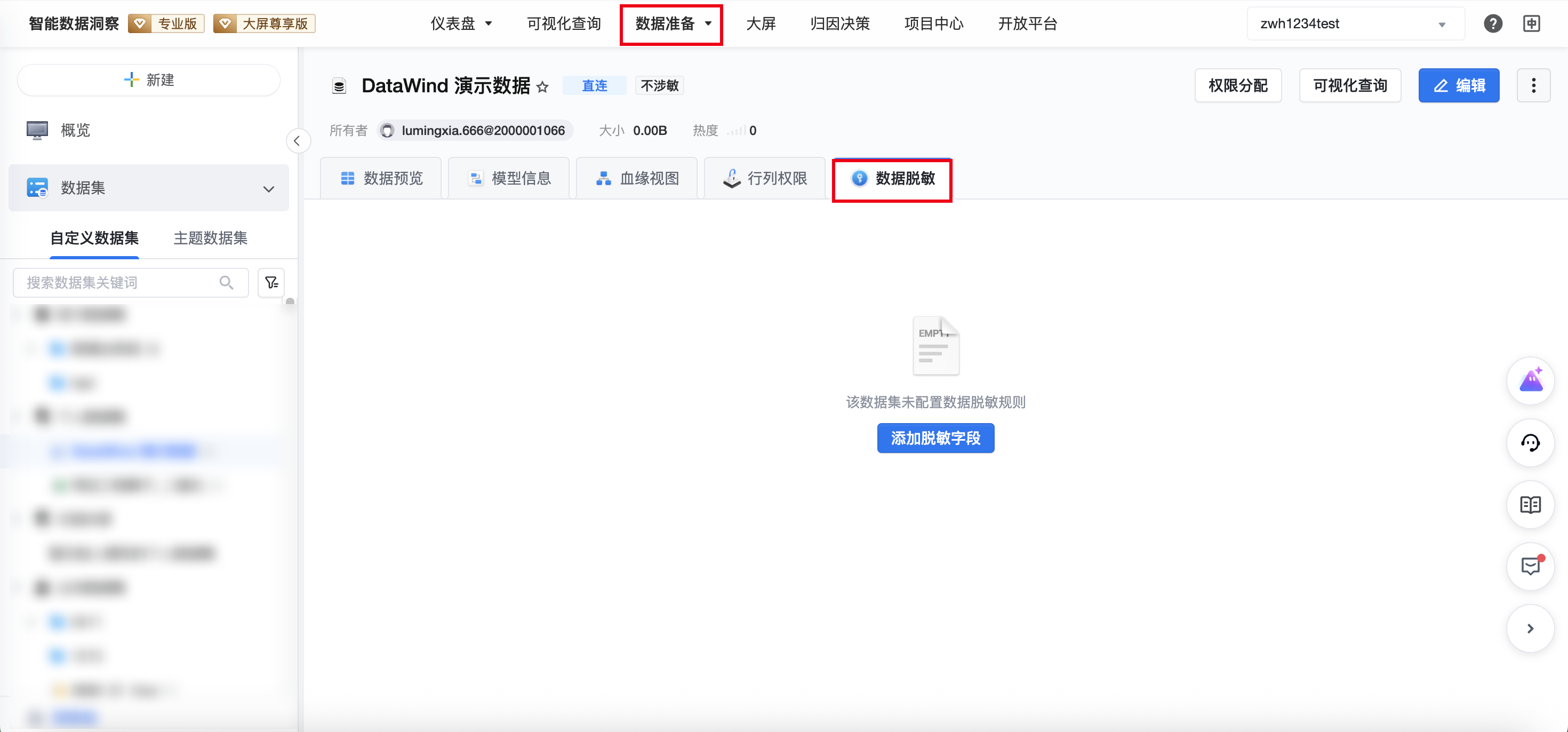This screenshot has height=732, width=1568.
Task: Click the AI assistant floating icon
Action: tap(1530, 380)
